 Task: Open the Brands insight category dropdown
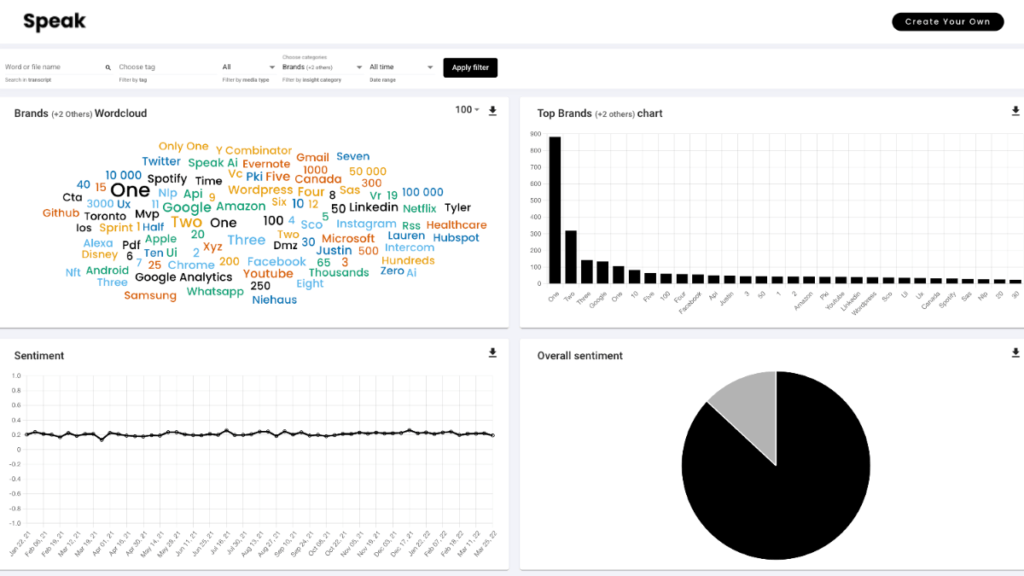(x=322, y=67)
